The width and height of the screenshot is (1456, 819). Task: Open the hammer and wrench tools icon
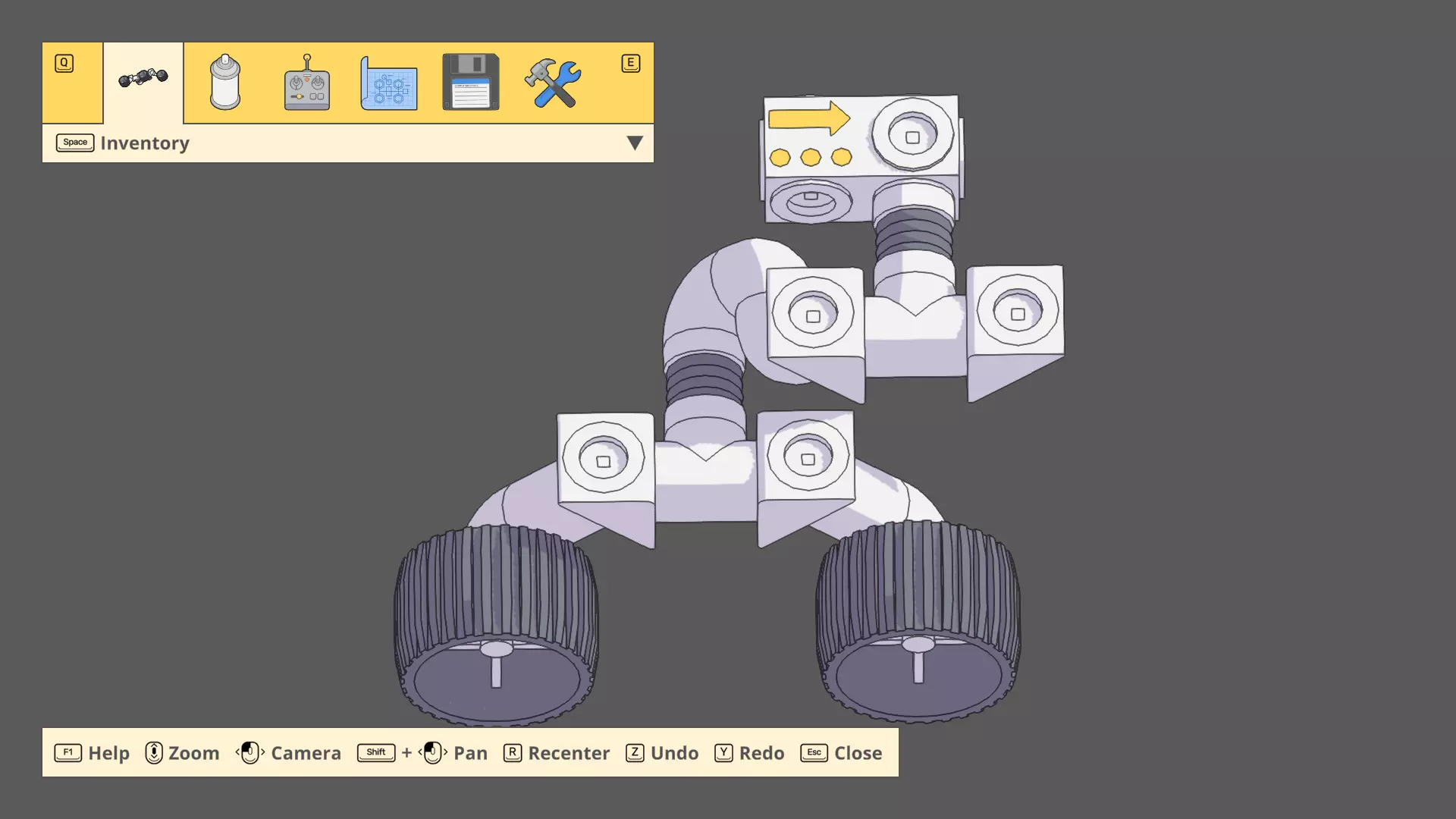pos(553,83)
